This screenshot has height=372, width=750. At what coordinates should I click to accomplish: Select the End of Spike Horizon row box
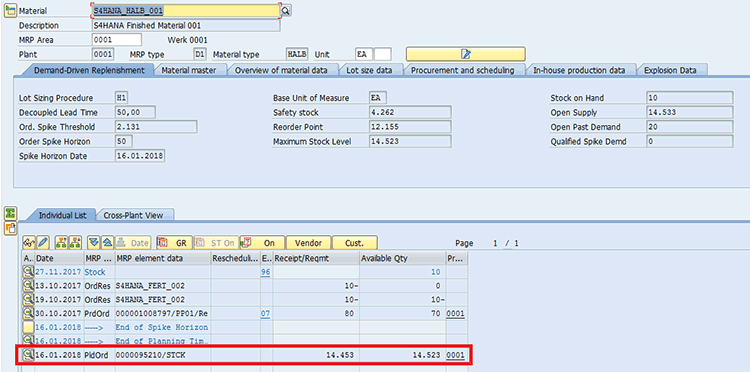[x=29, y=327]
